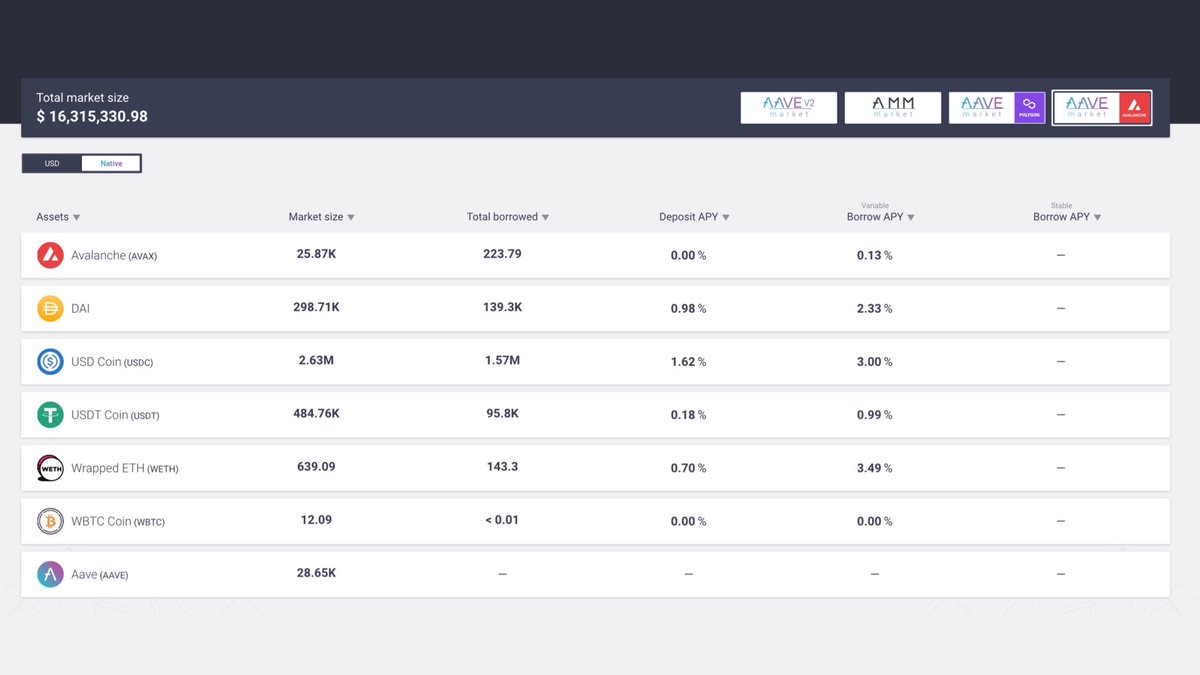Select the AAVE Polygon market tab
Image resolution: width=1200 pixels, height=675 pixels.
coord(997,108)
